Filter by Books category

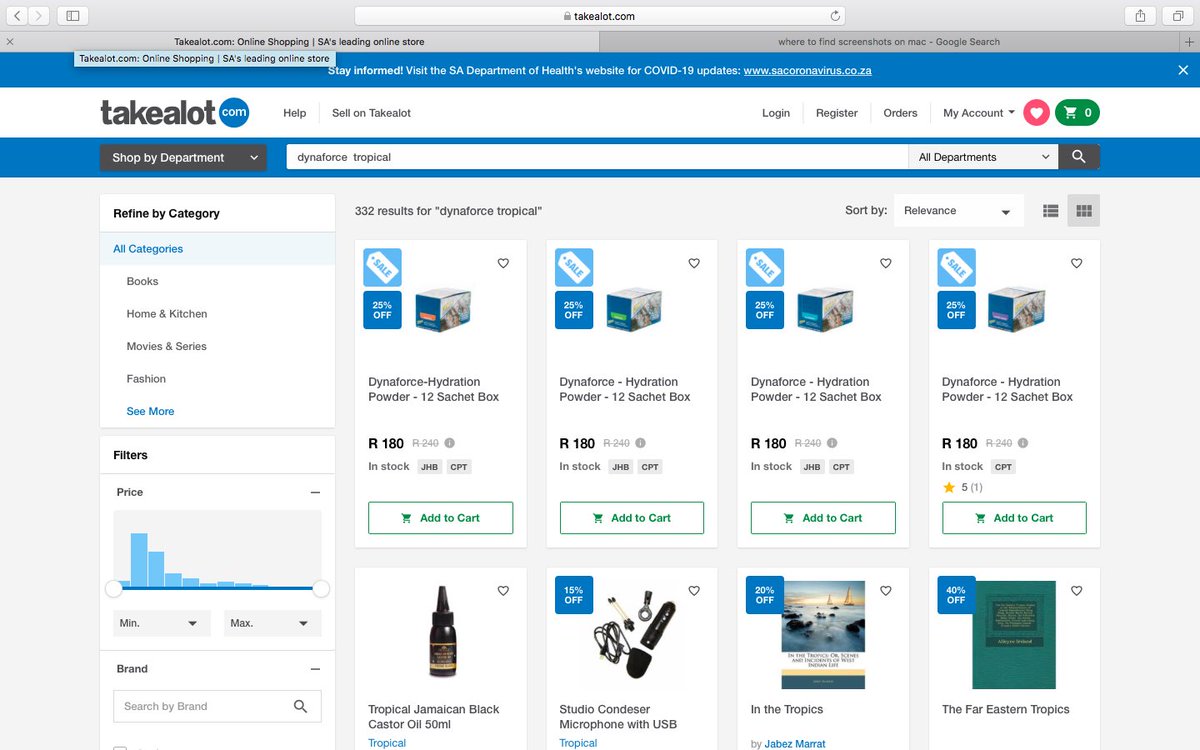point(143,281)
